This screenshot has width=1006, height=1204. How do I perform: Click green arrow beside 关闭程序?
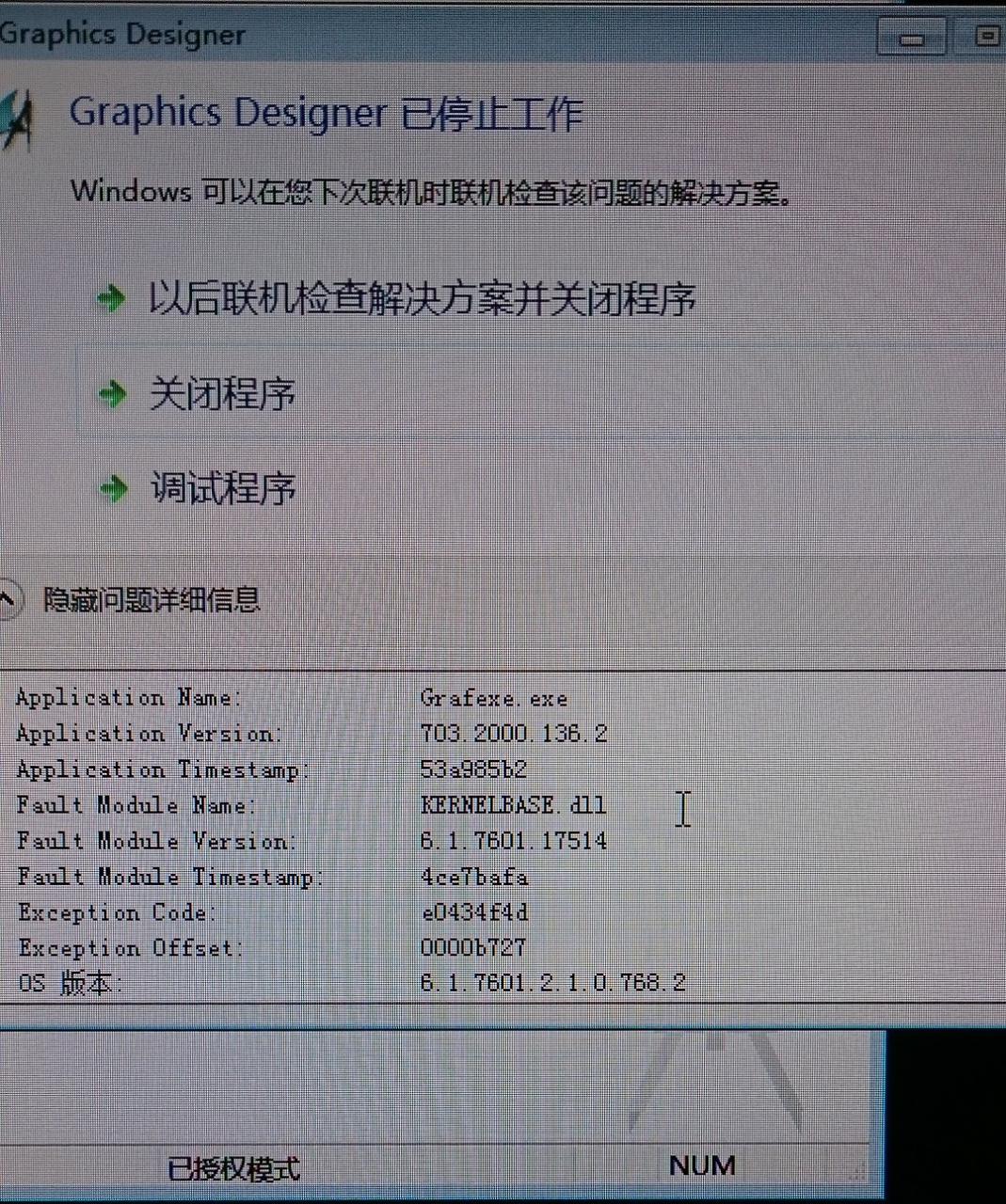pyautogui.click(x=112, y=393)
